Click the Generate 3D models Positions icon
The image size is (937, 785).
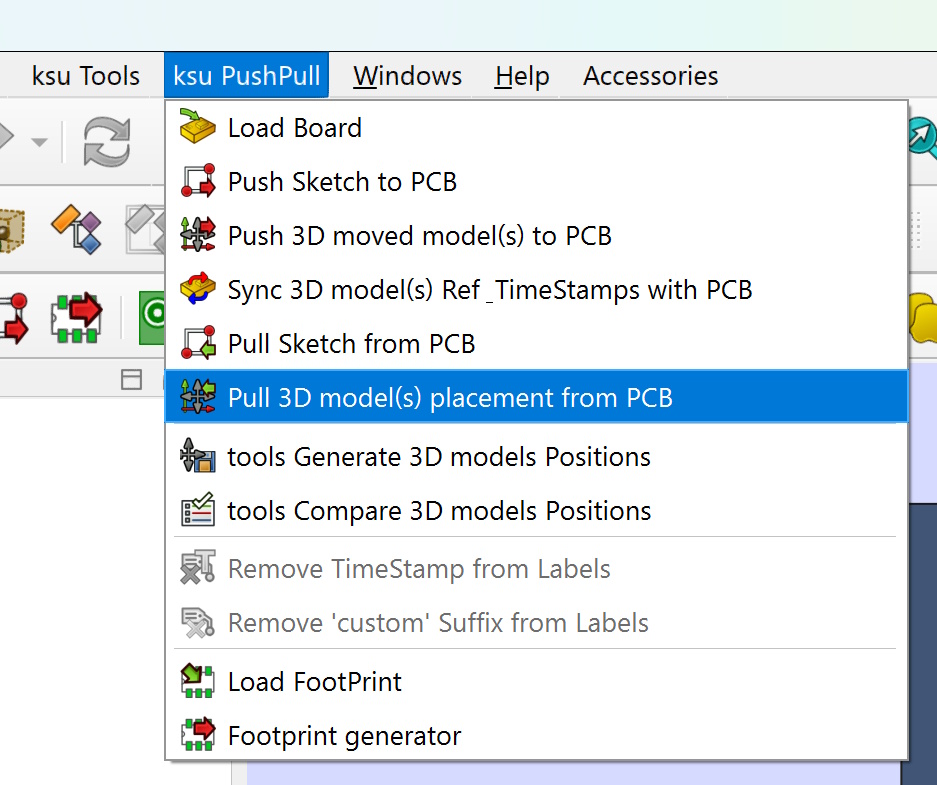pyautogui.click(x=197, y=457)
